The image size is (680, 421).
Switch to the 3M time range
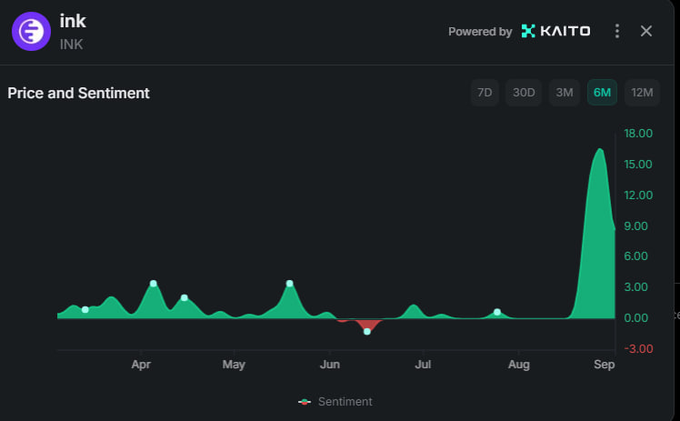(564, 92)
